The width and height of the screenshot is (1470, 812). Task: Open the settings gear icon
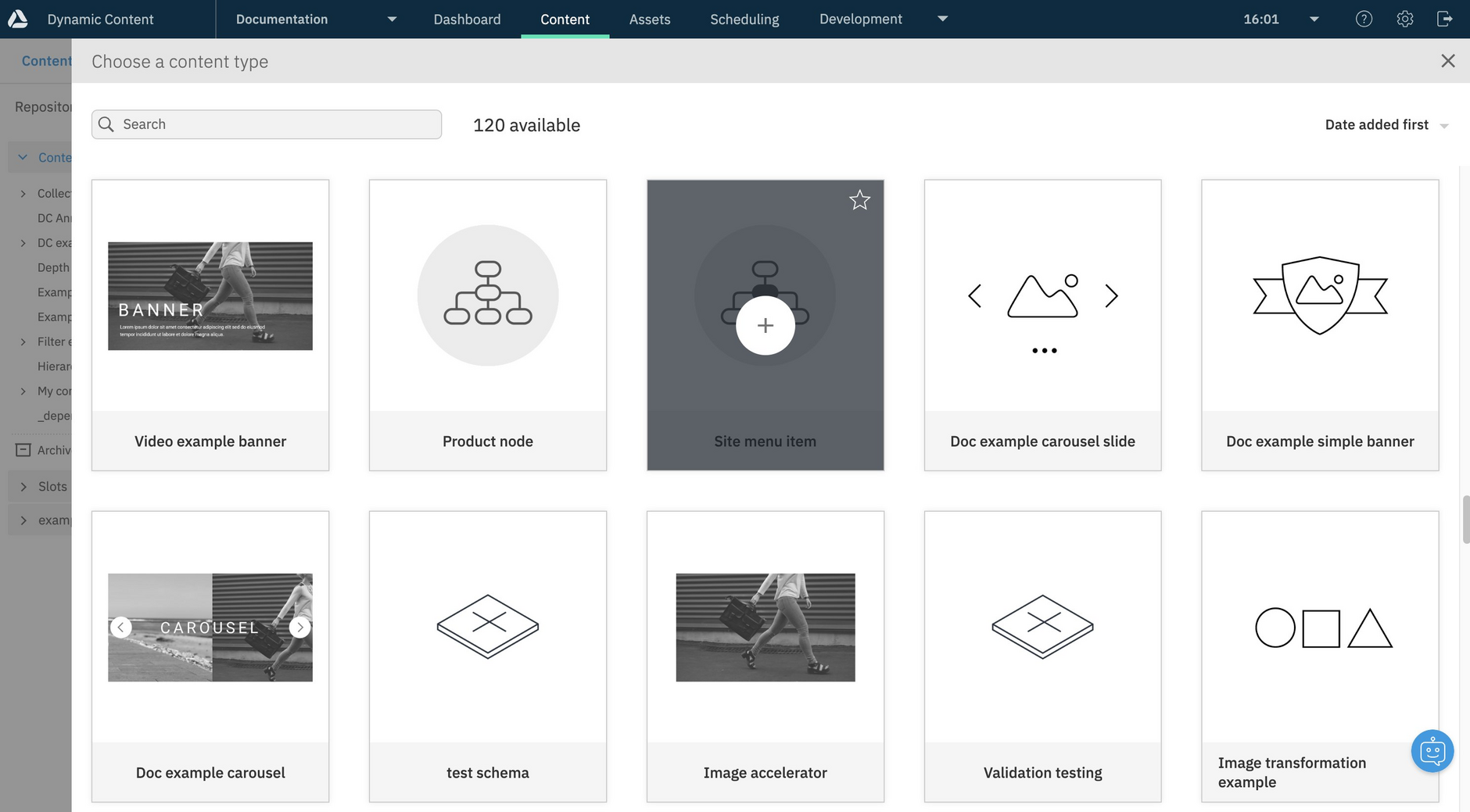1405,18
